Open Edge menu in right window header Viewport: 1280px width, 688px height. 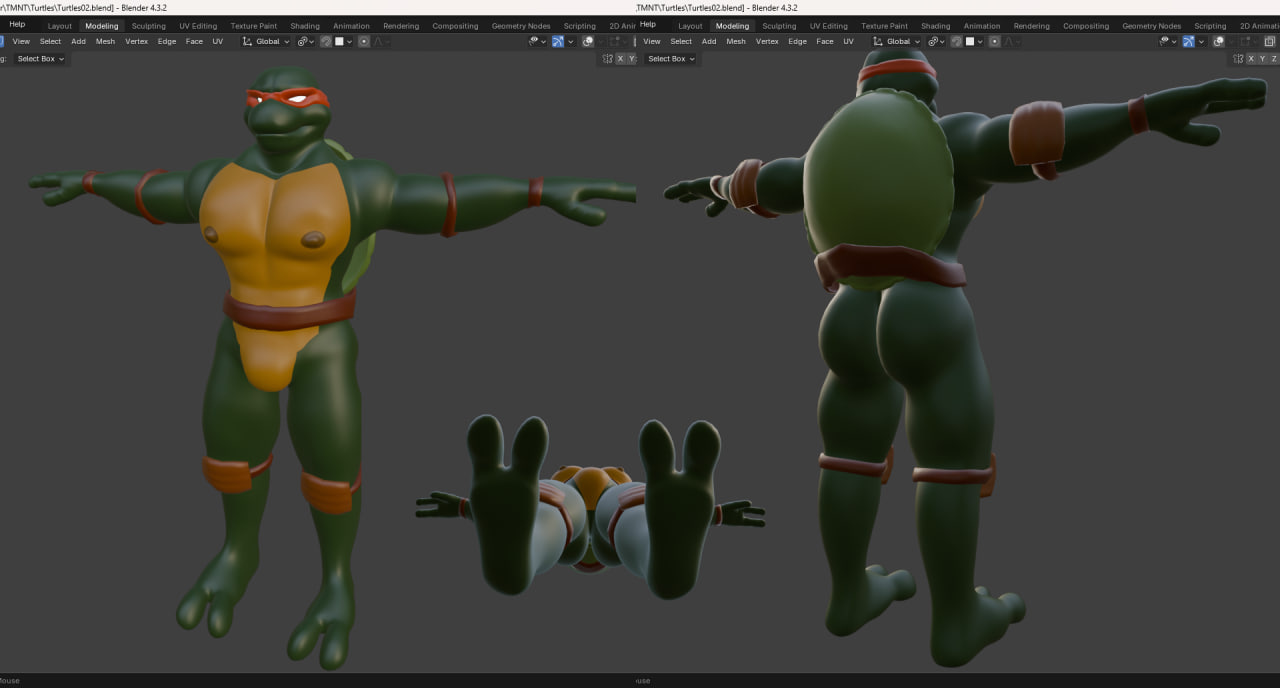click(x=797, y=41)
